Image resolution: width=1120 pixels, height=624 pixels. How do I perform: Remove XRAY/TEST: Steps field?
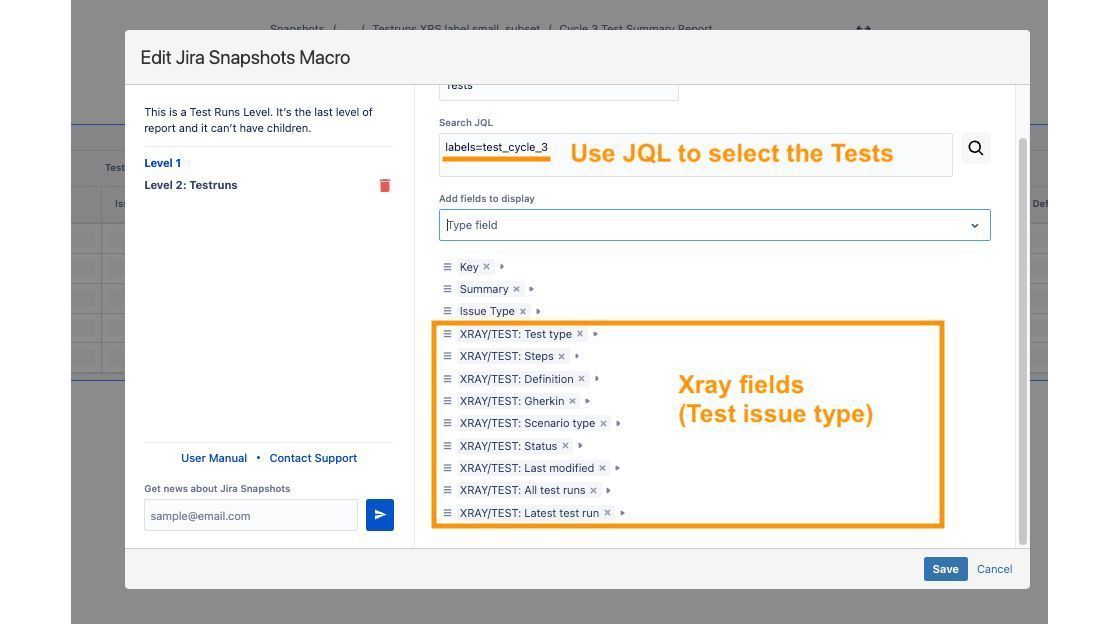coord(561,356)
